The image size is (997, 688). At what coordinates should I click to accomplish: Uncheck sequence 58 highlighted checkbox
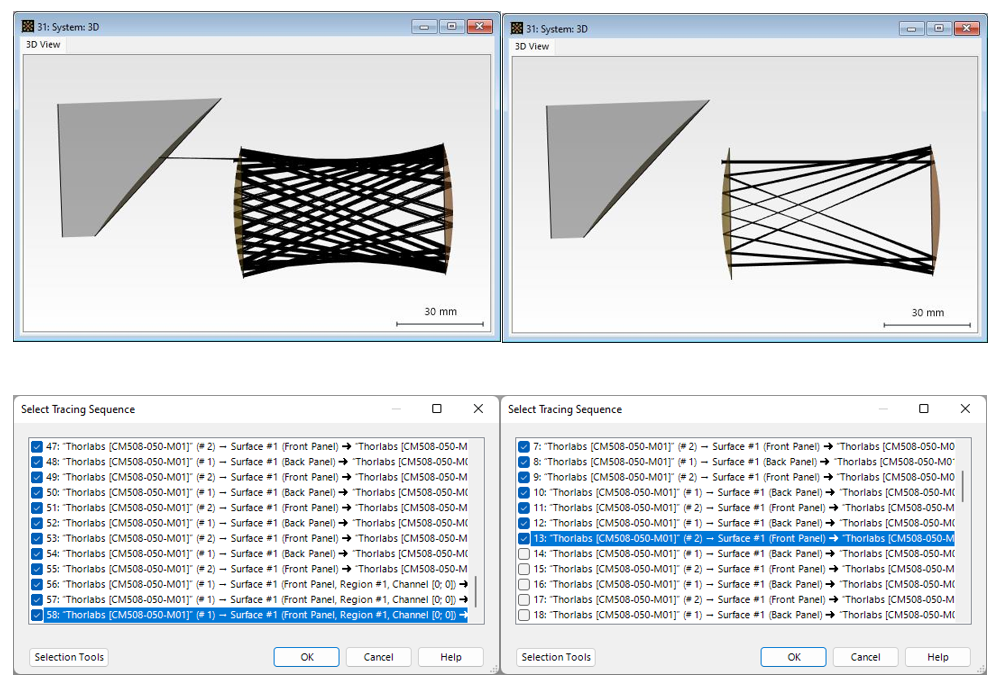click(37, 615)
